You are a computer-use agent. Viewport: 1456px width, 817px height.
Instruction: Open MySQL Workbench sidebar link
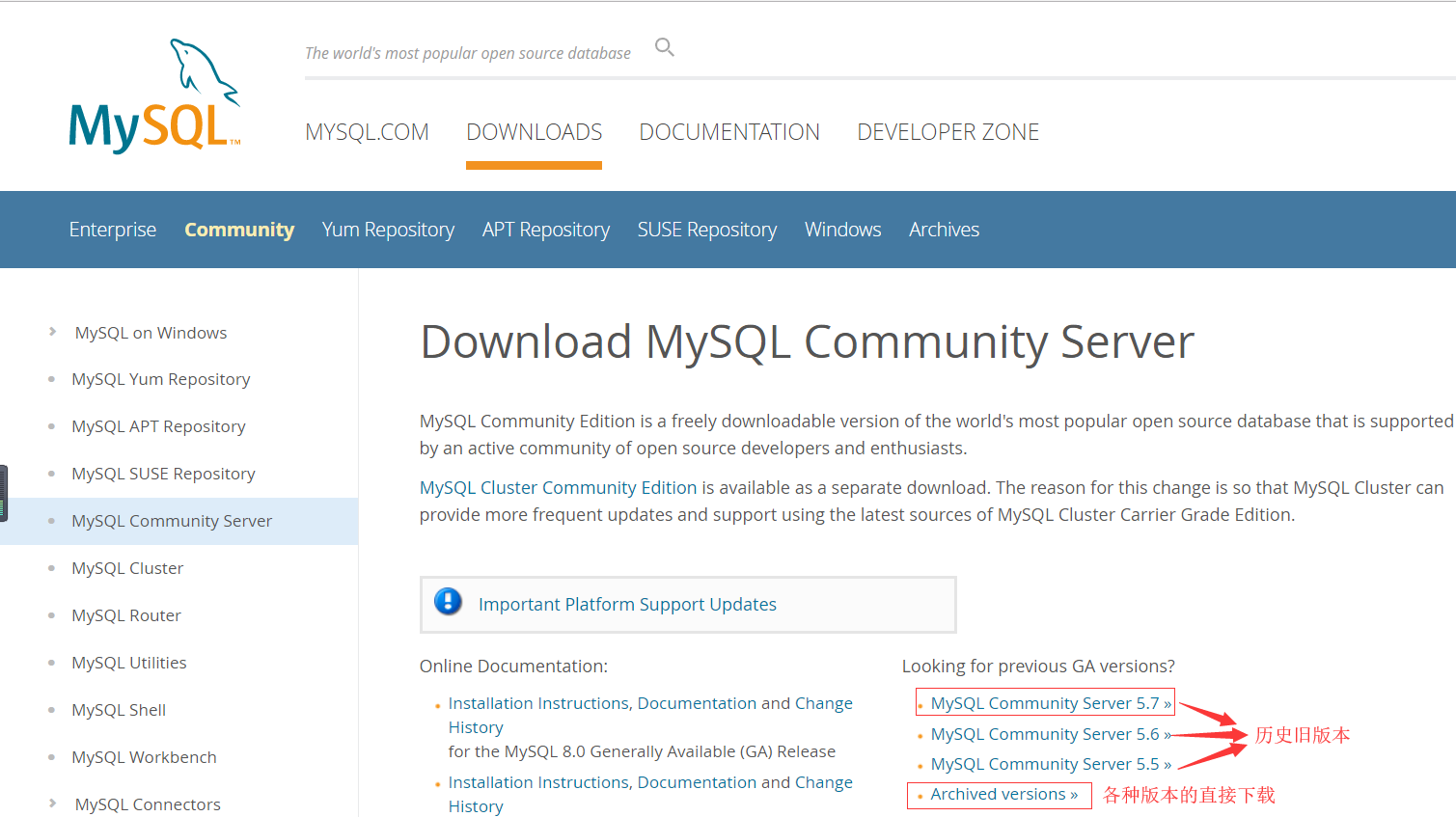(144, 757)
